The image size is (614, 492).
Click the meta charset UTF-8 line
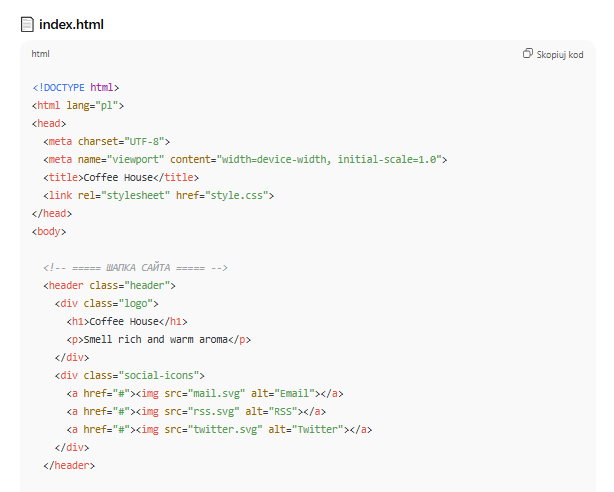[x=107, y=141]
